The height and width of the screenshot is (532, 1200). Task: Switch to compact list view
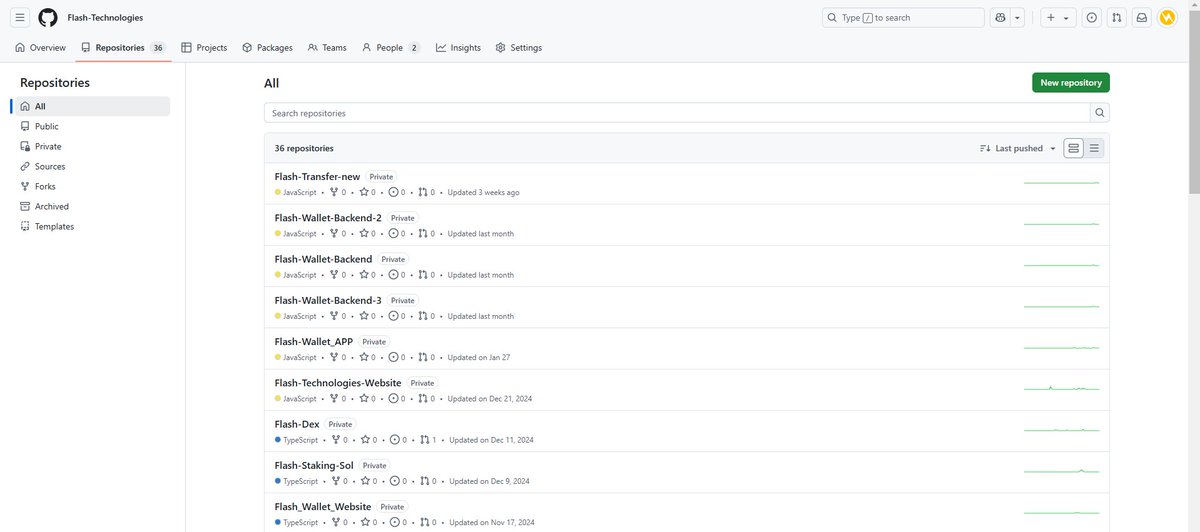[1094, 148]
